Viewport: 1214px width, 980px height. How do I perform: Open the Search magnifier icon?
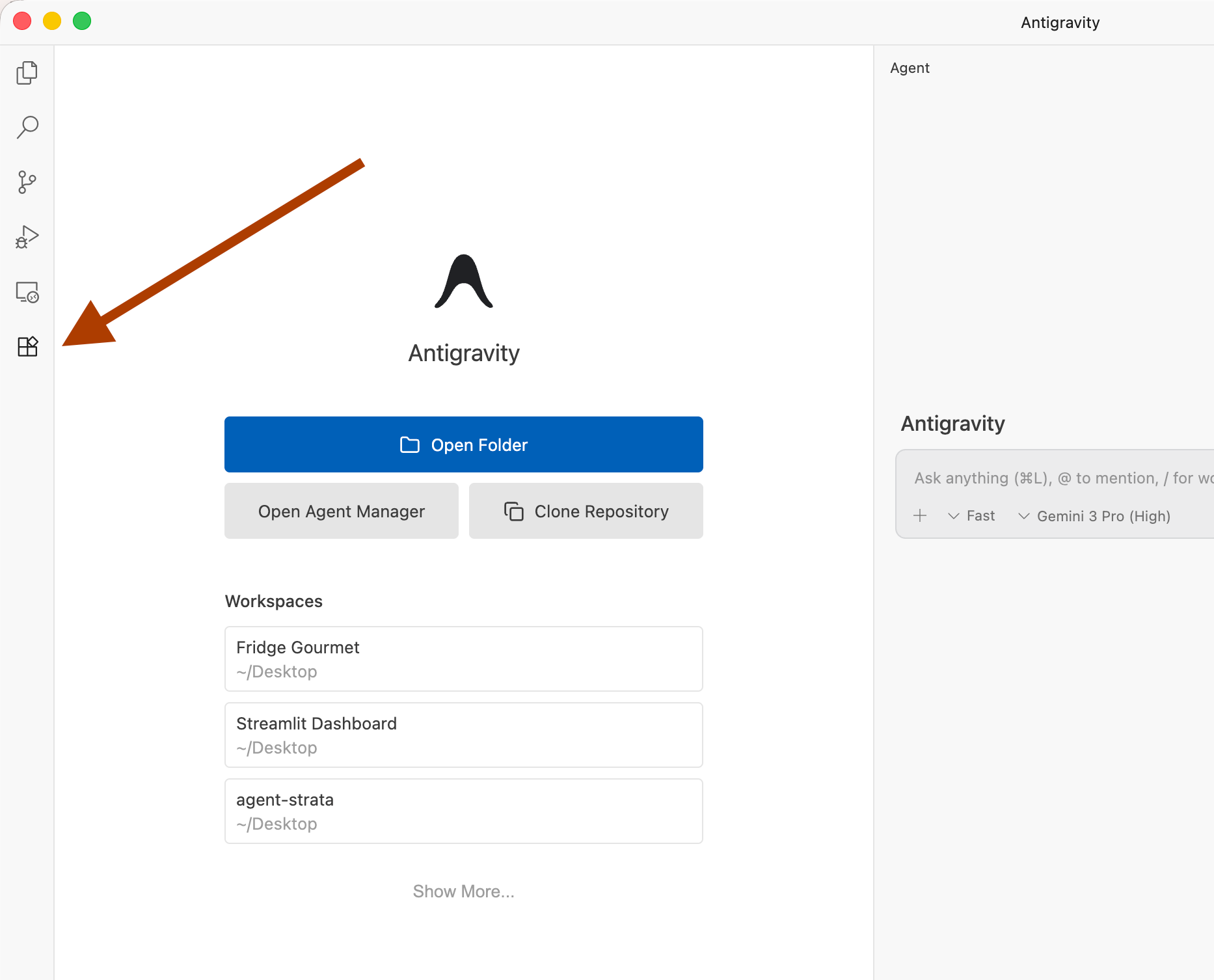[27, 128]
